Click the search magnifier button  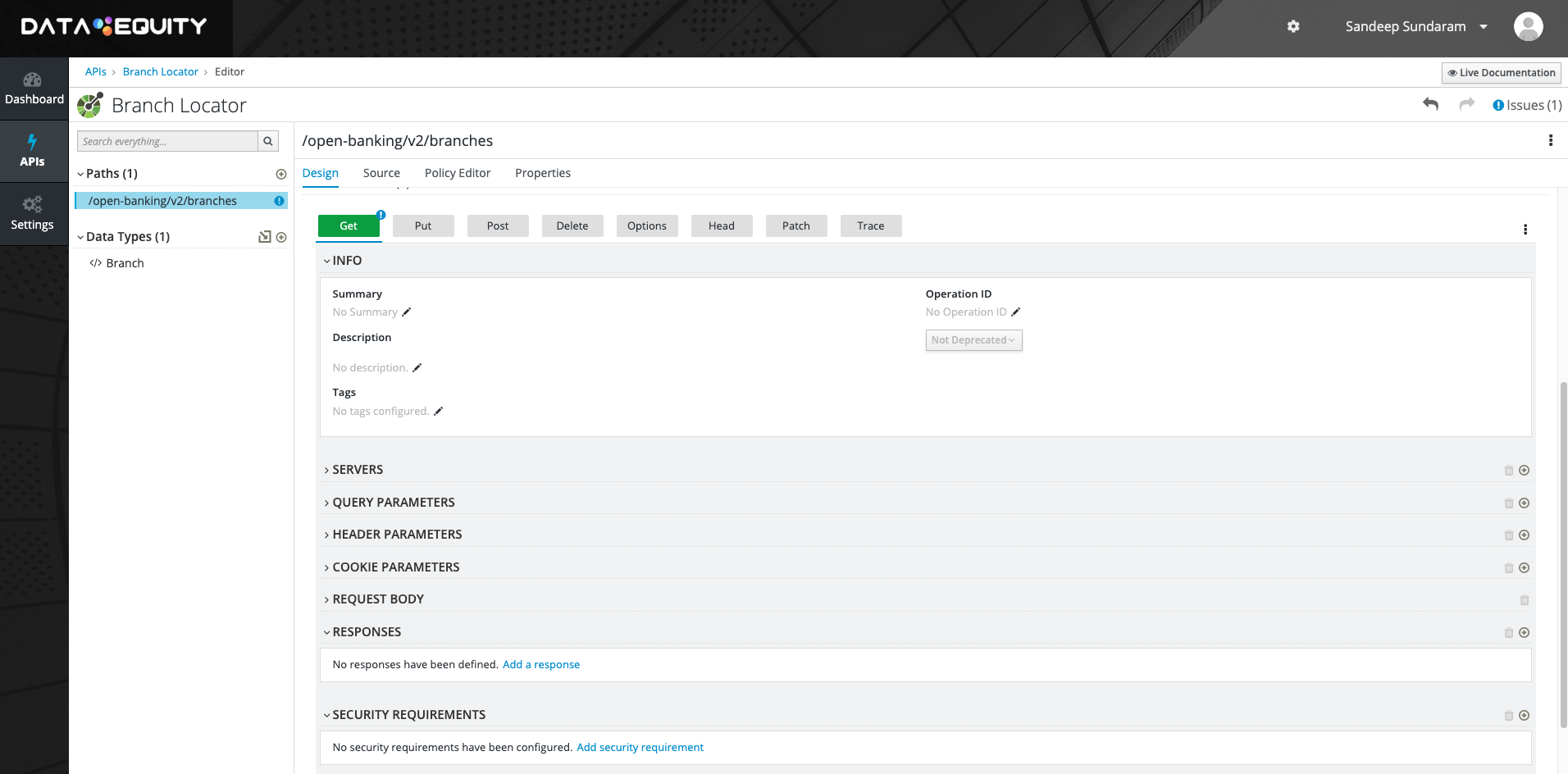(x=268, y=141)
